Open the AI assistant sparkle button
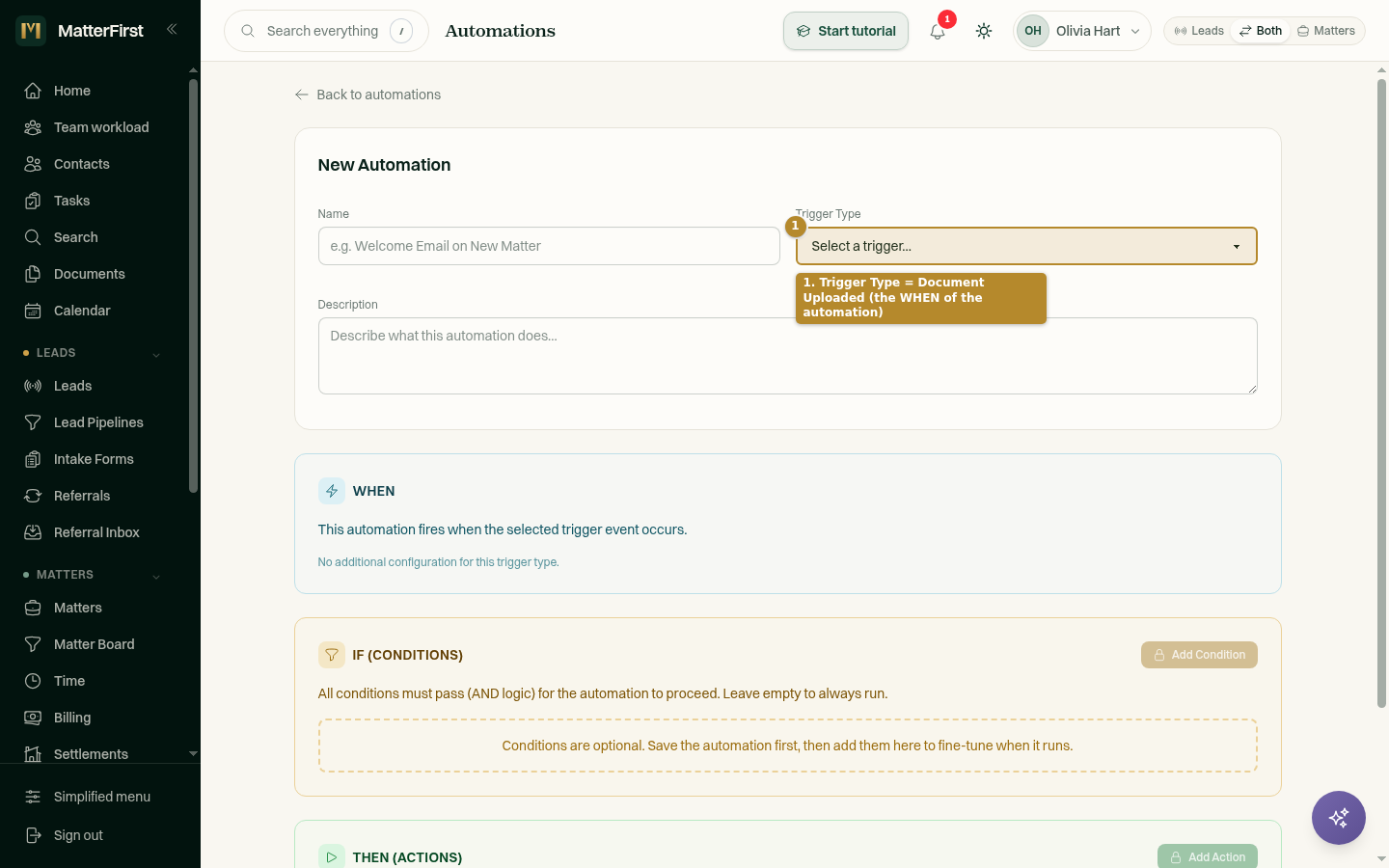This screenshot has height=868, width=1389. (1339, 818)
